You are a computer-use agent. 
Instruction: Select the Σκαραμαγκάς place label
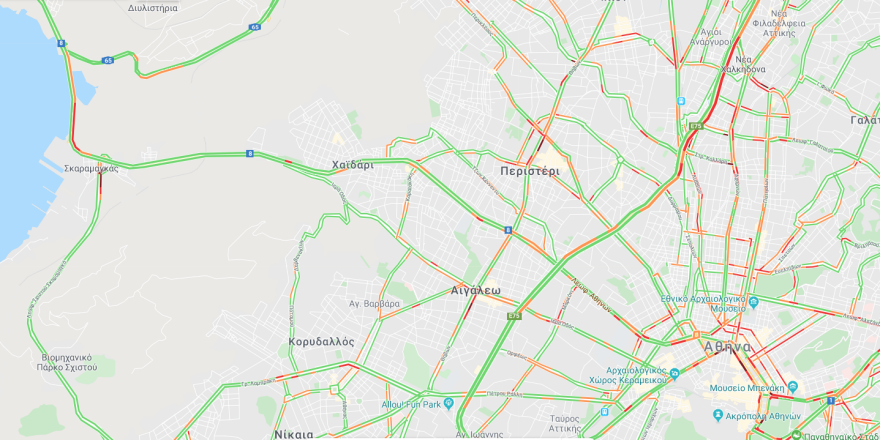pyautogui.click(x=91, y=168)
